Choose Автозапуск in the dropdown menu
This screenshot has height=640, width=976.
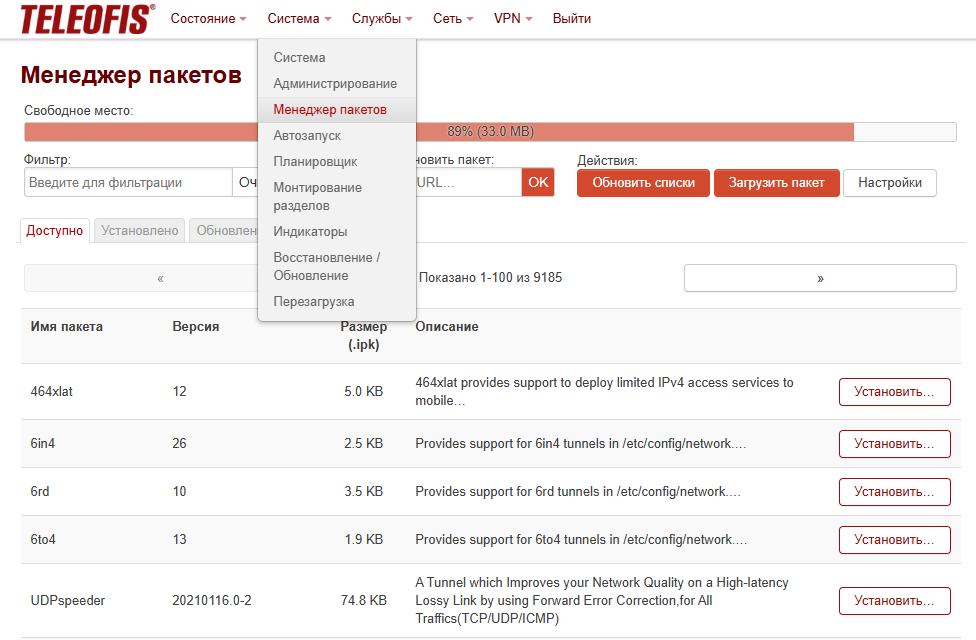307,136
